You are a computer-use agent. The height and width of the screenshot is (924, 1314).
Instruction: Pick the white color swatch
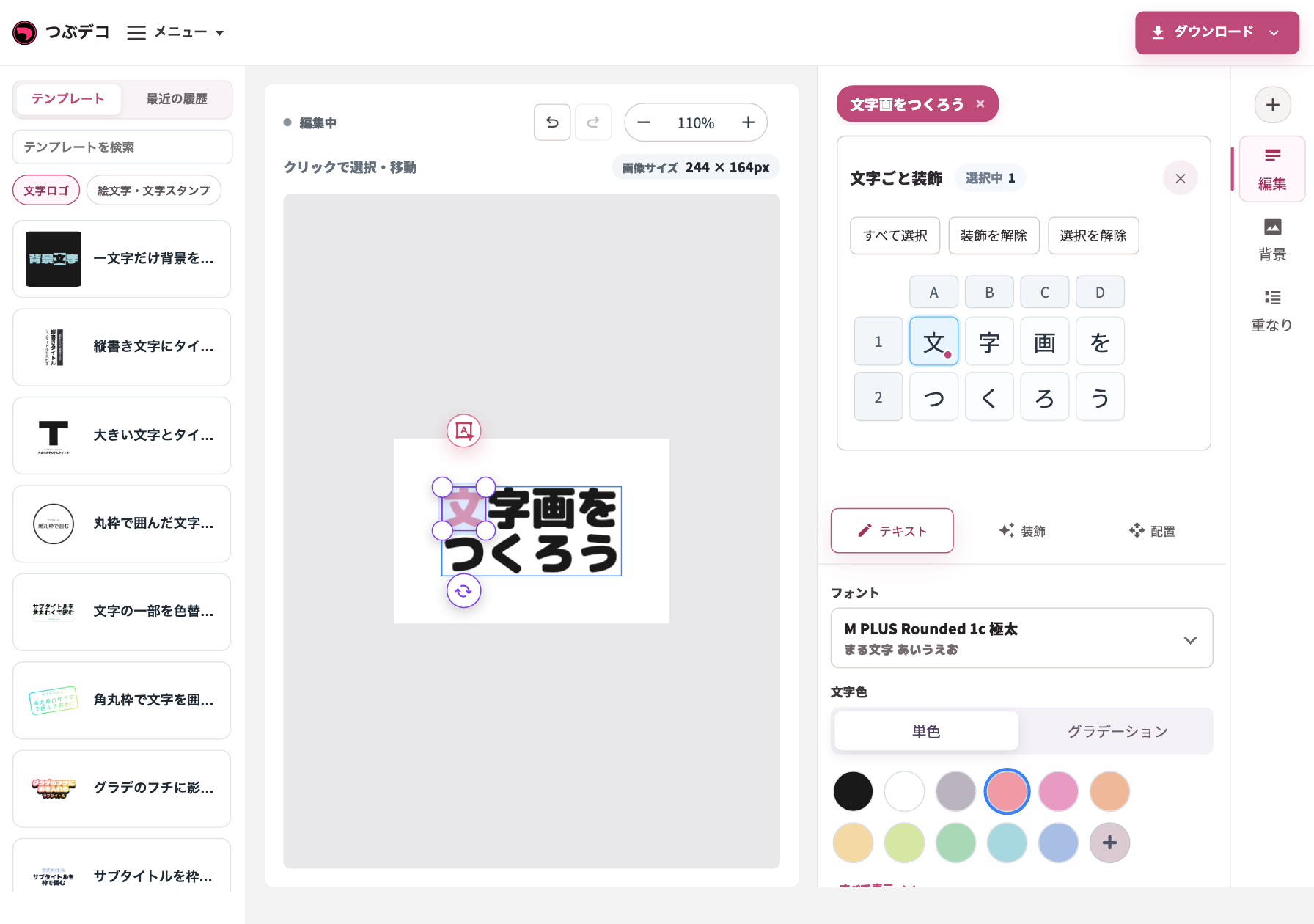(904, 791)
